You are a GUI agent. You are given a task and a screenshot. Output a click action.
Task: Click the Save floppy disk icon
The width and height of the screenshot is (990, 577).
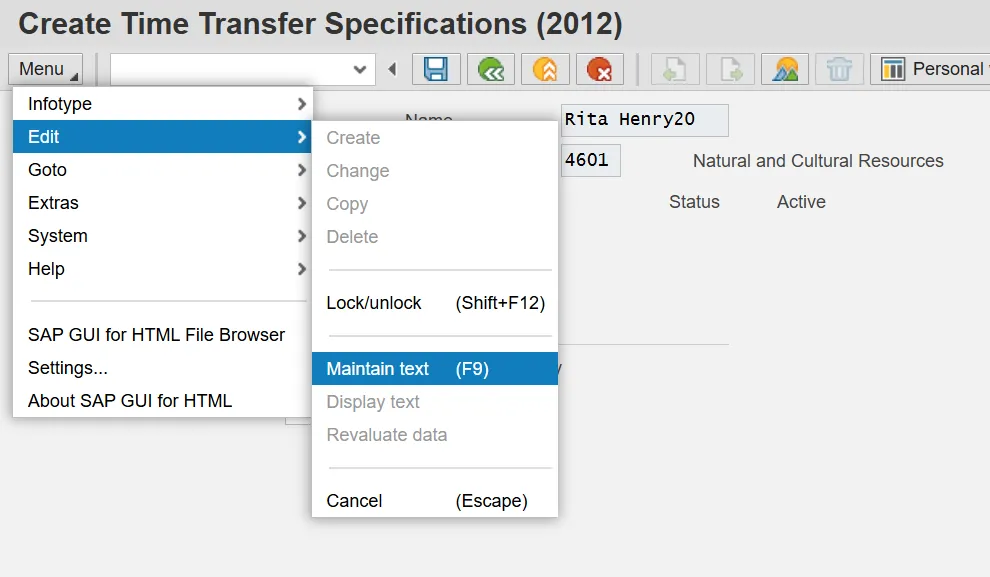pos(436,69)
